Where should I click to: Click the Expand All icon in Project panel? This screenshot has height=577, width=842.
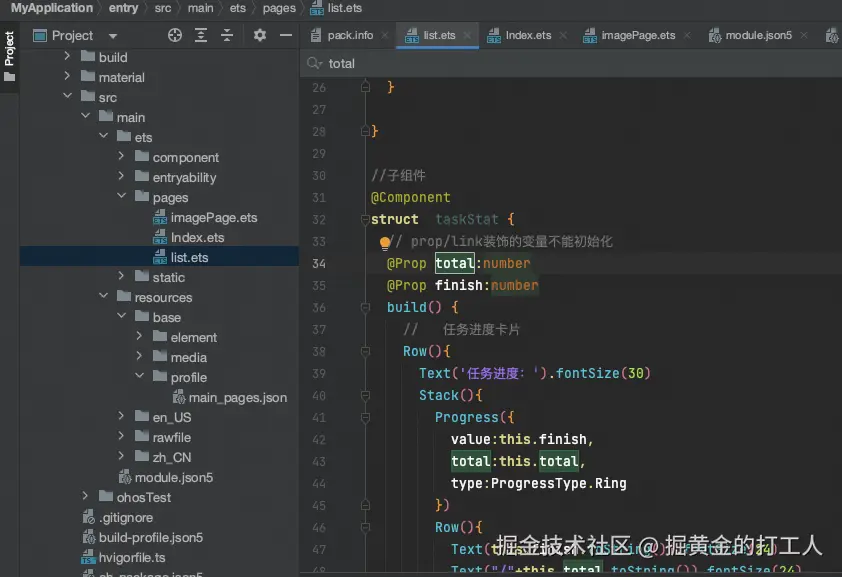click(x=201, y=35)
